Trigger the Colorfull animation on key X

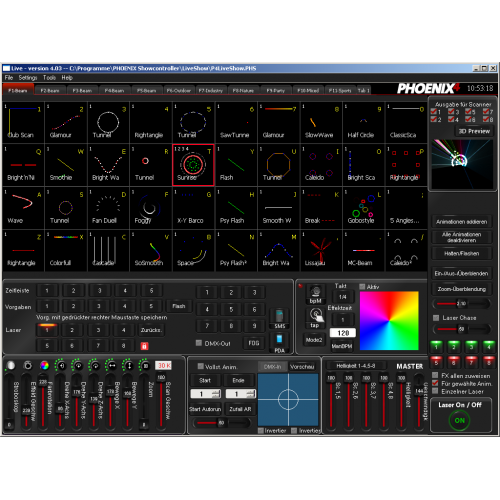pyautogui.click(x=66, y=250)
